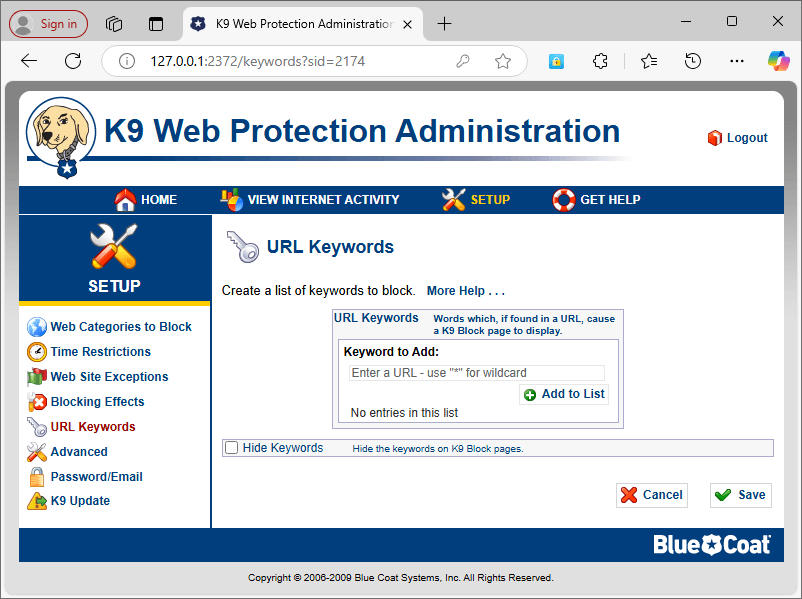Open Time Restrictions settings
Viewport: 802px width, 599px height.
(101, 352)
